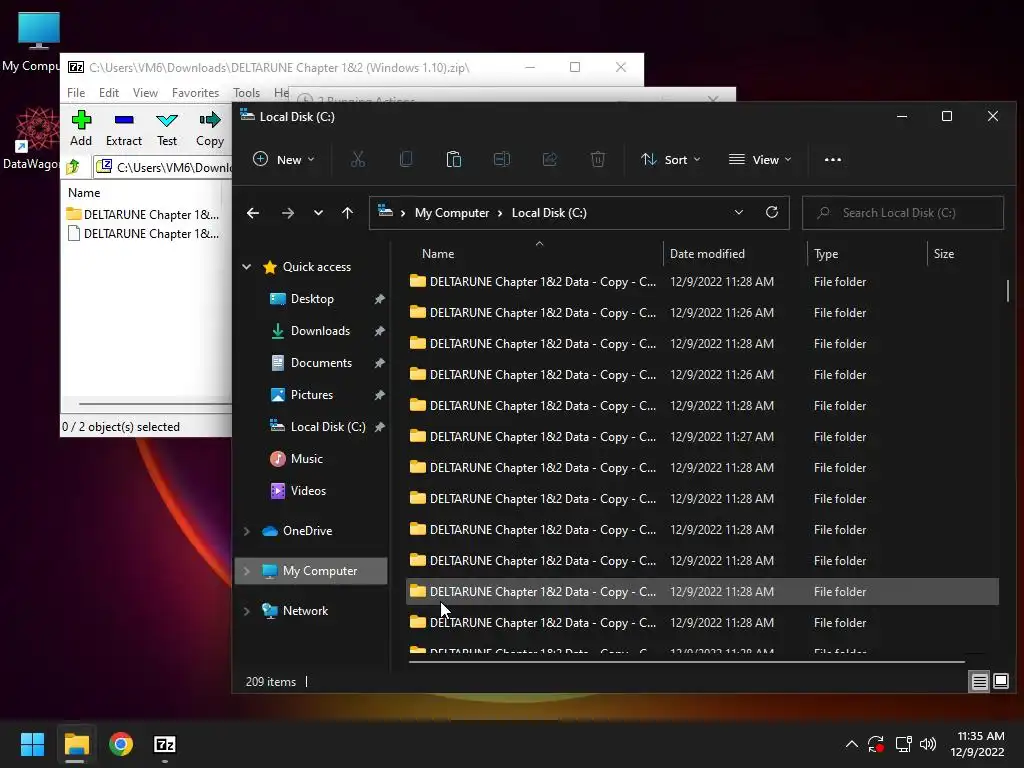Image resolution: width=1024 pixels, height=768 pixels.
Task: Click the Rename icon in Explorer toolbar
Action: pos(502,159)
